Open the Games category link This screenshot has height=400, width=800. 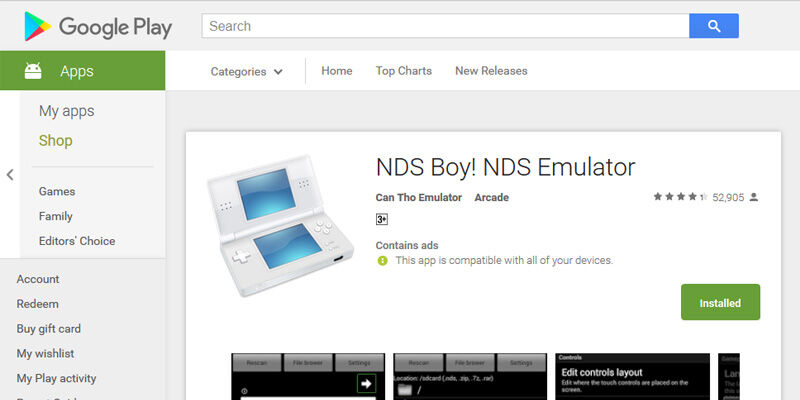(x=57, y=191)
